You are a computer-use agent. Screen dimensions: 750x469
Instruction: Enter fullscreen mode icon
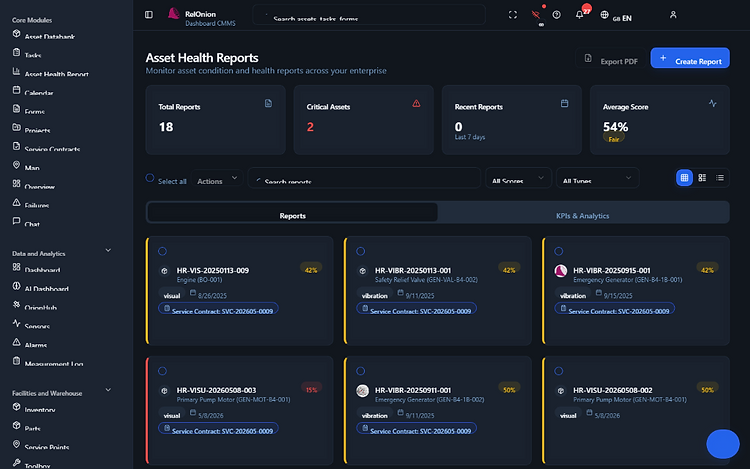point(513,15)
